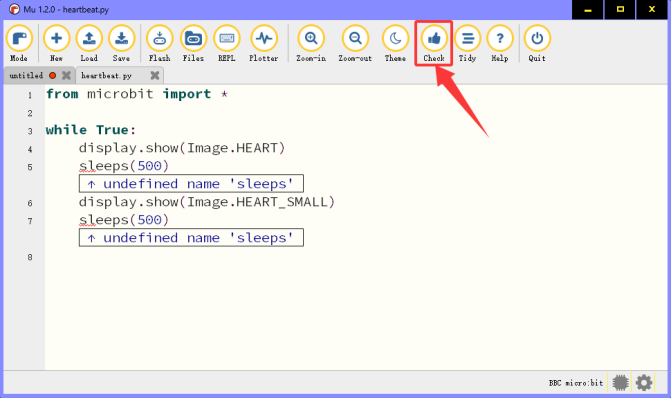Click line 1 'from microbit import *'
The image size is (672, 398).
coord(137,94)
